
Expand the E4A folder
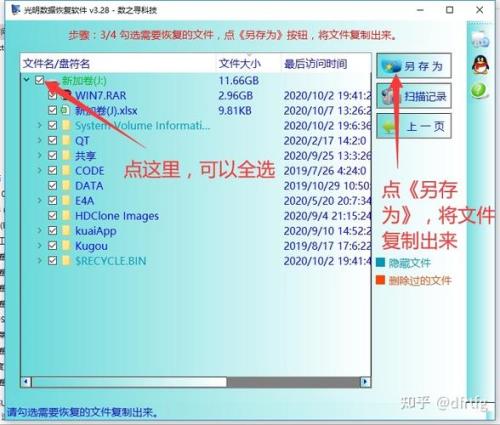(39, 200)
